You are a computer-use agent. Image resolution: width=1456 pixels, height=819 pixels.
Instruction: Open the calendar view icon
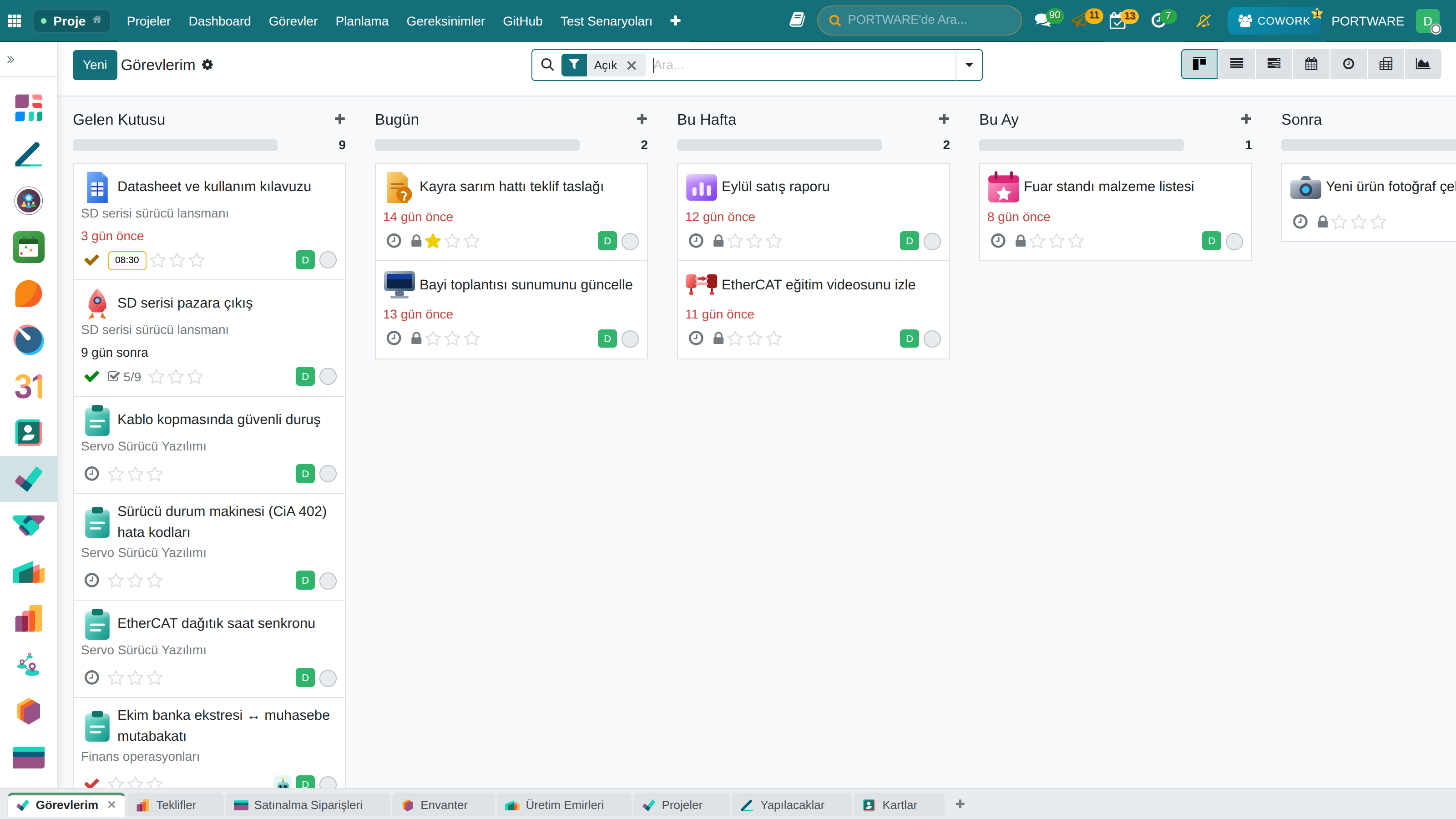pos(1311,64)
